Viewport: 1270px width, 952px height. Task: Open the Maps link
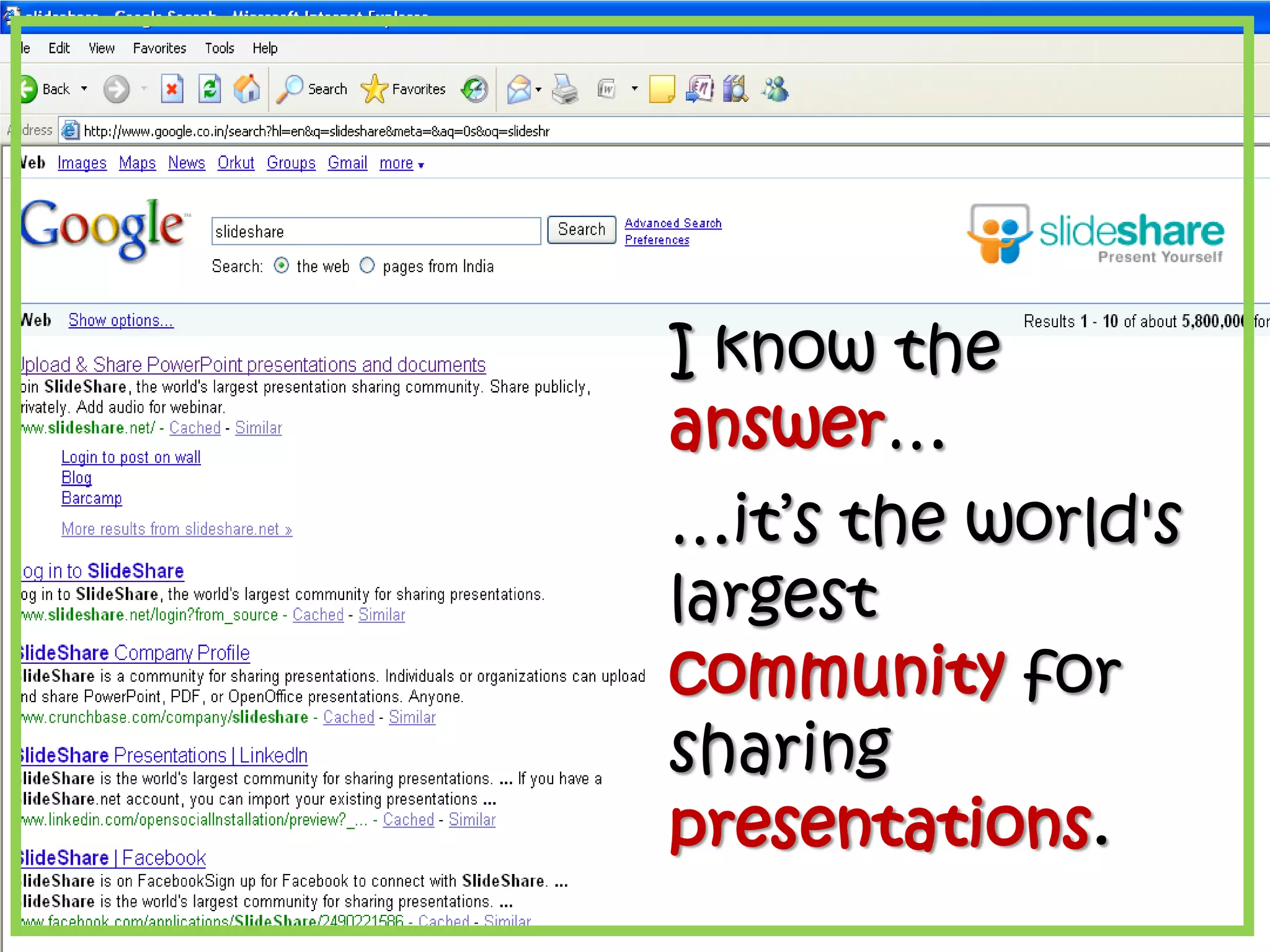[x=138, y=163]
